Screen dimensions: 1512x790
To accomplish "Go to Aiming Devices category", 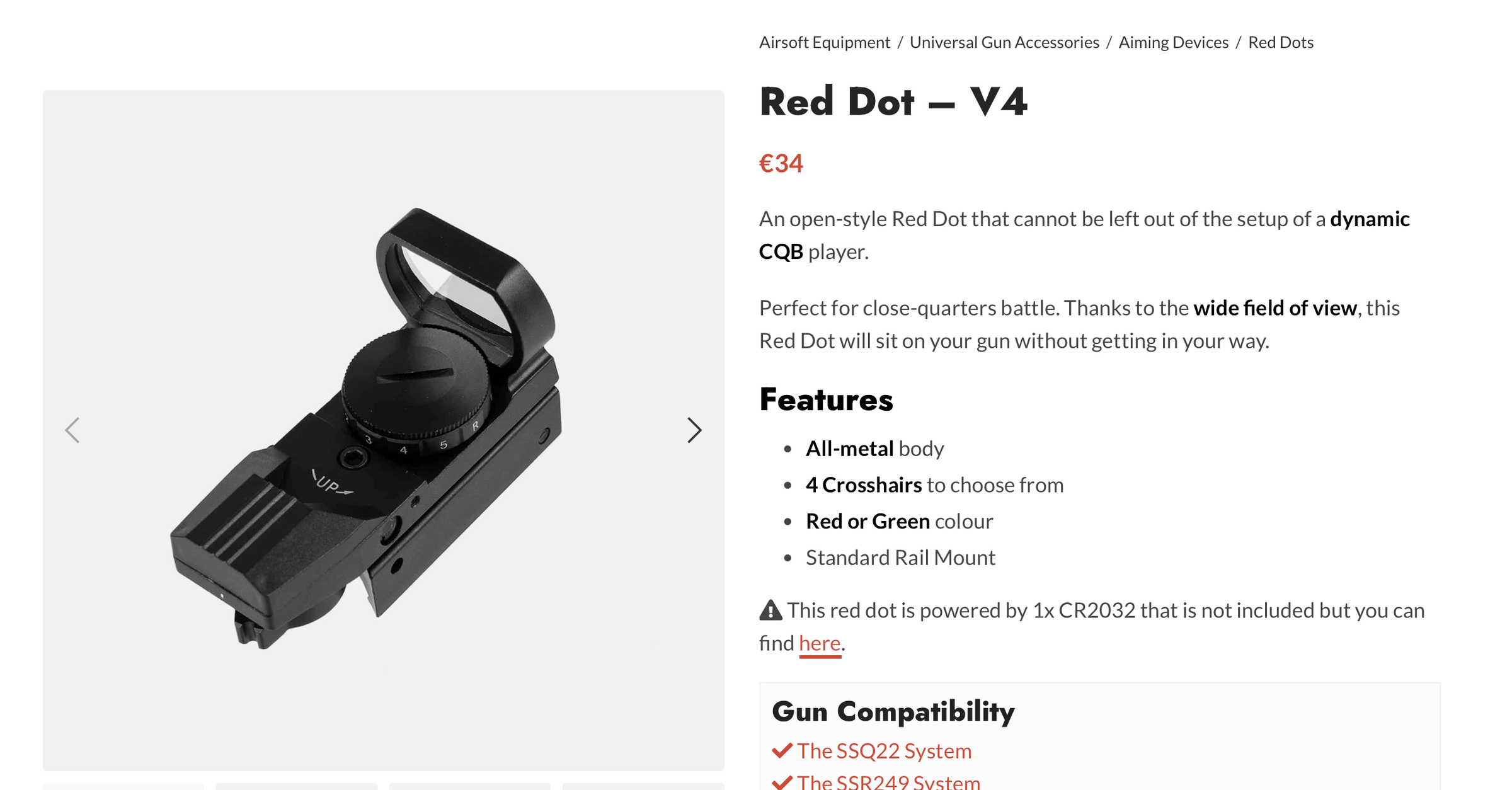I will tap(1174, 42).
